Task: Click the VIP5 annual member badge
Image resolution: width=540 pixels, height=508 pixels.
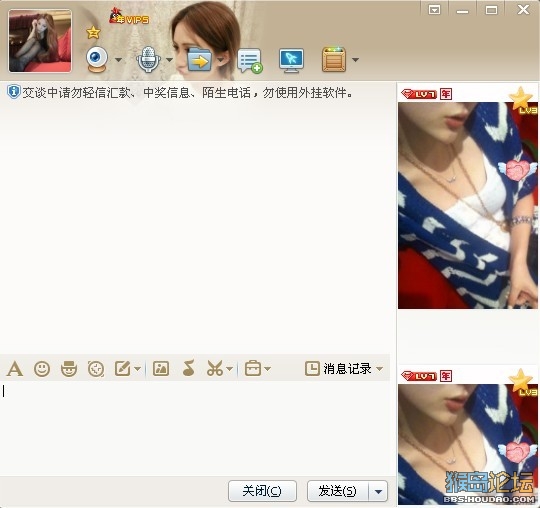Action: [x=129, y=17]
